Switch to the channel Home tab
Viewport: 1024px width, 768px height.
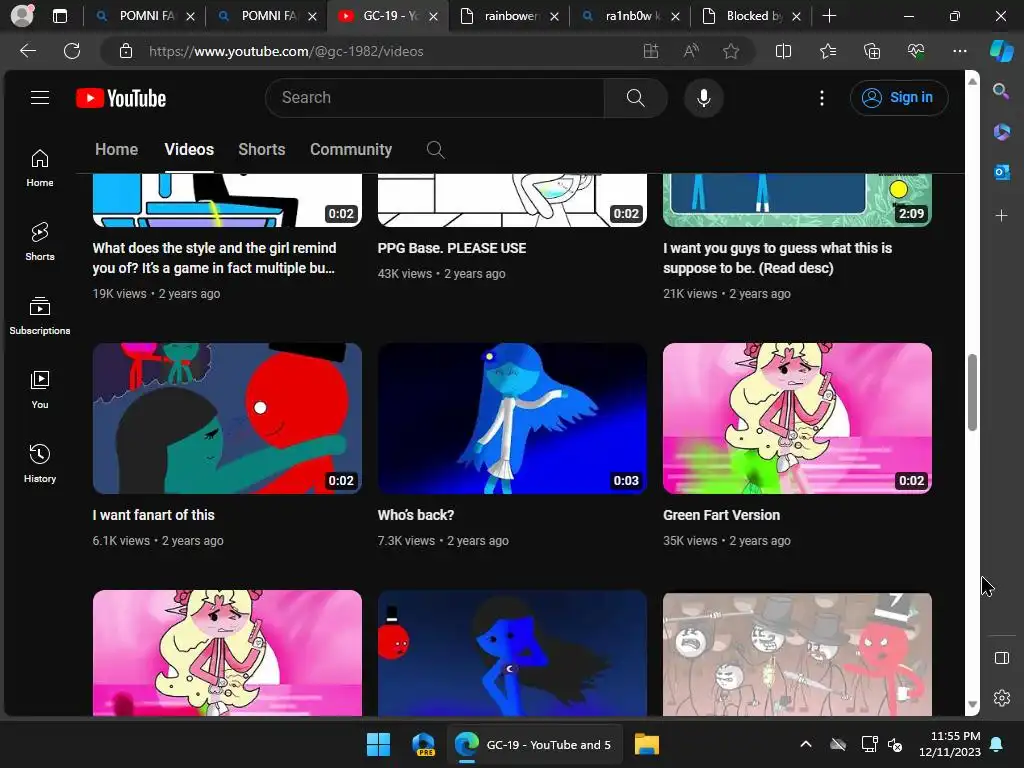pos(116,150)
